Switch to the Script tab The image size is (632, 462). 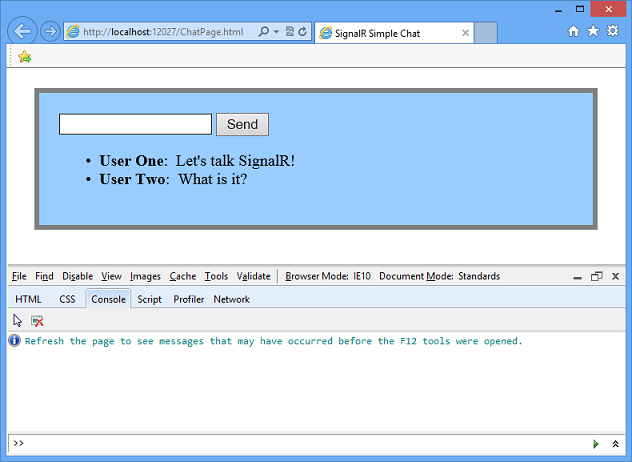click(x=149, y=299)
